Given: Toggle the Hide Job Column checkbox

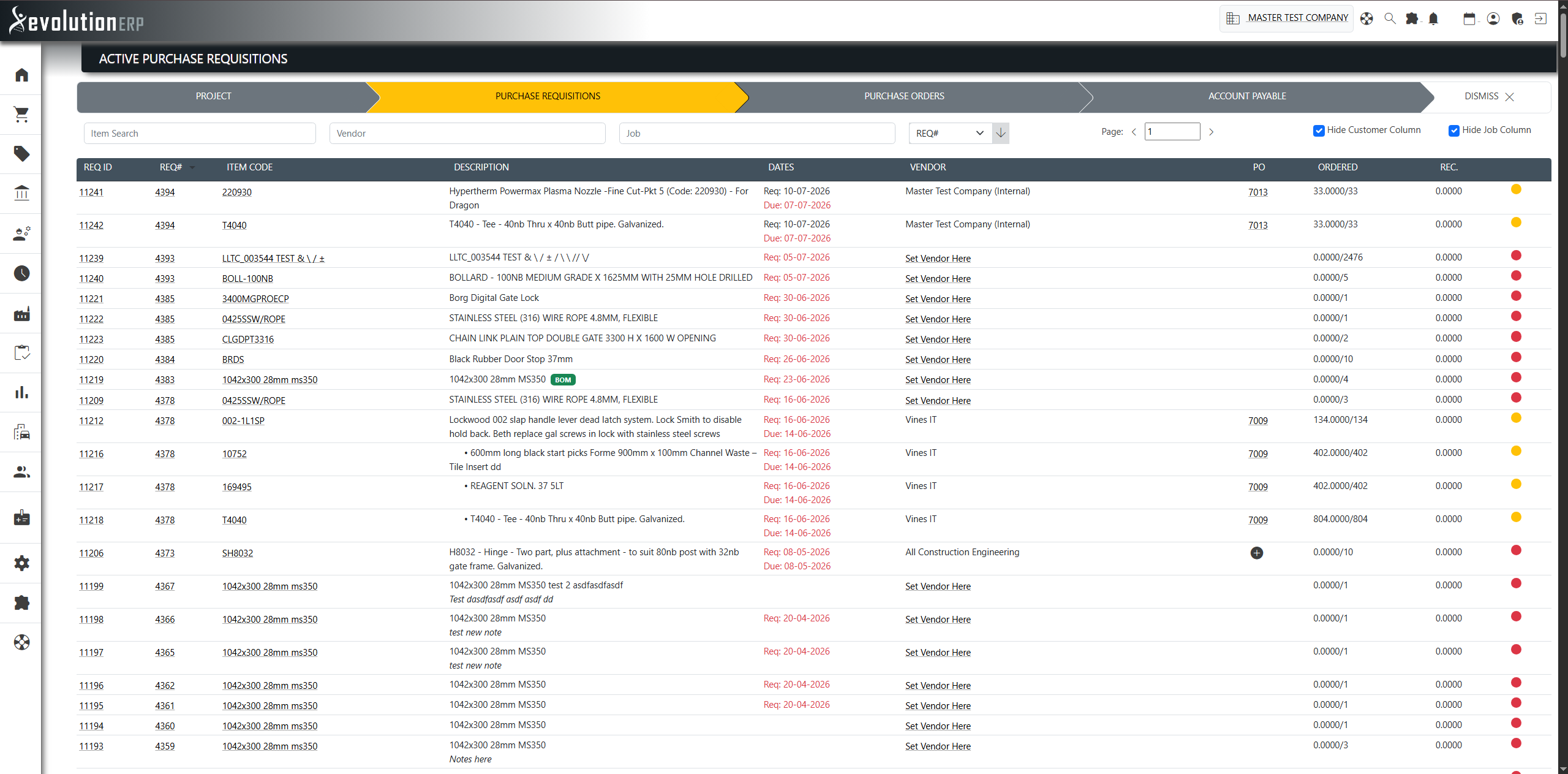Looking at the screenshot, I should pyautogui.click(x=1454, y=131).
